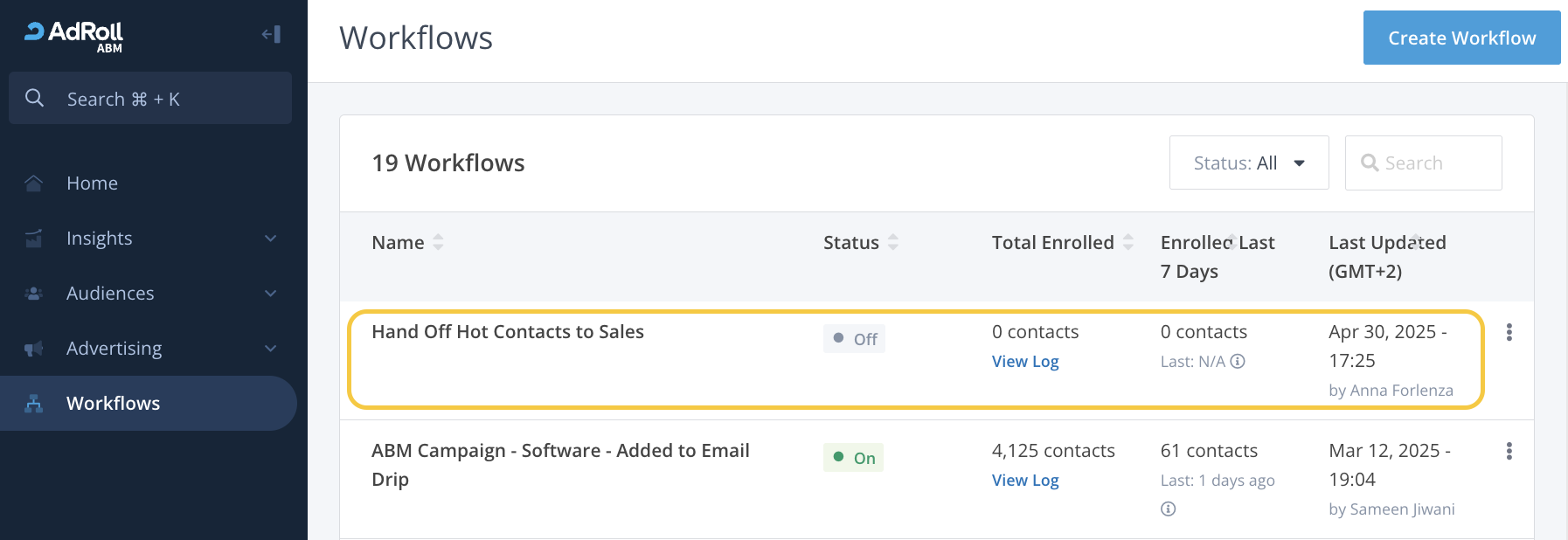Sort workflows by Status column arrows
The width and height of the screenshot is (1568, 540).
[x=892, y=242]
